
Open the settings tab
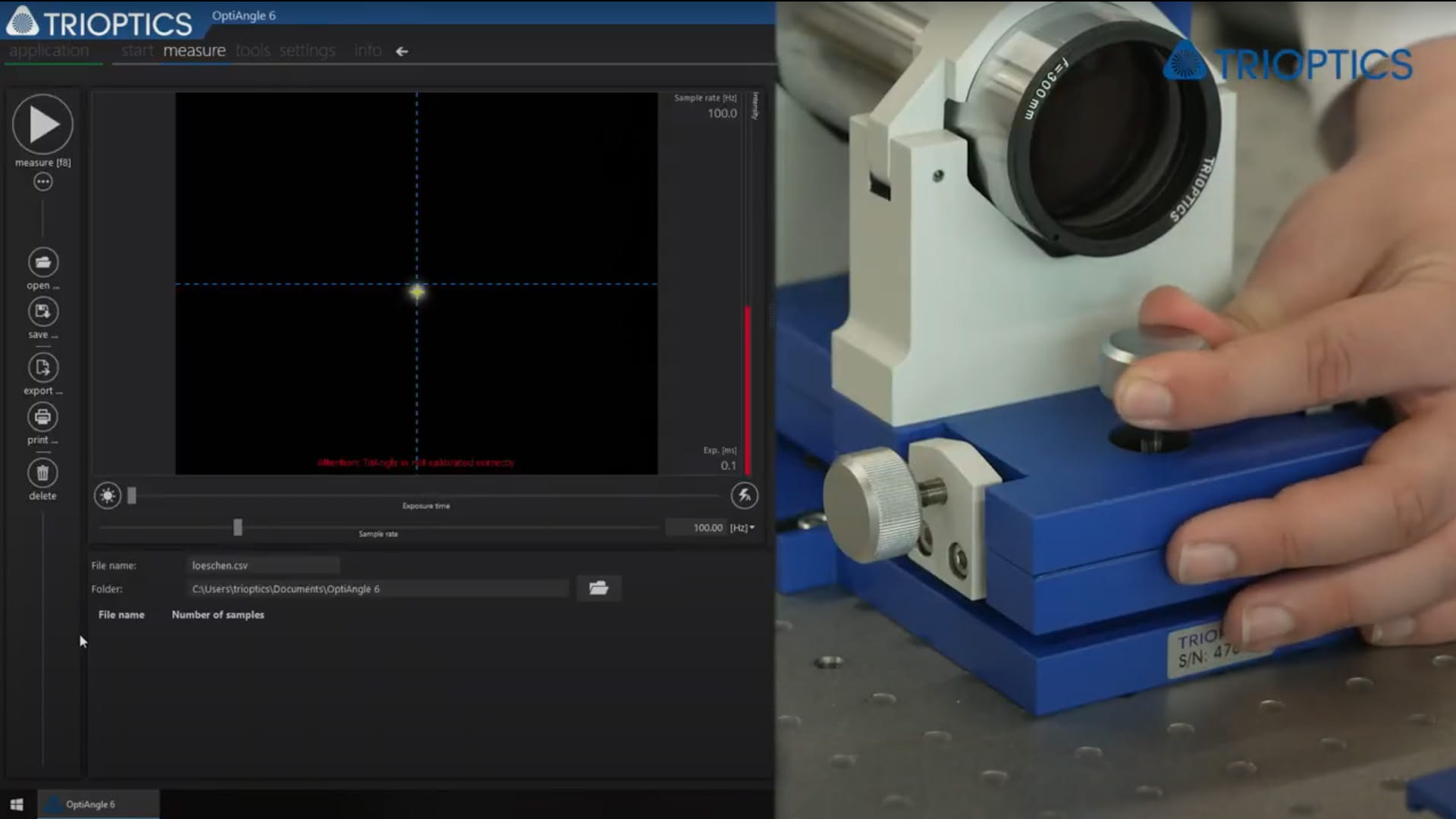pyautogui.click(x=307, y=51)
